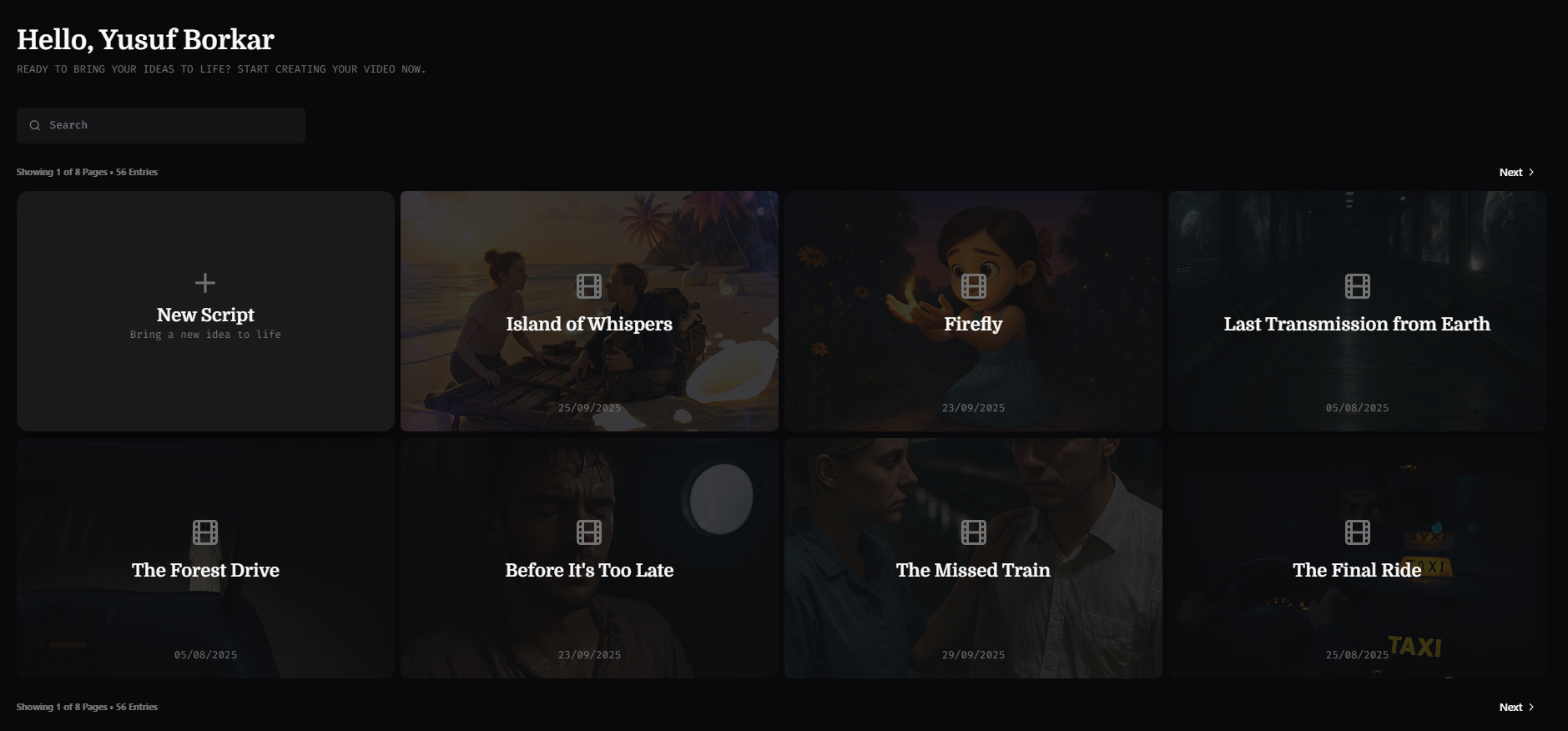Screen dimensions: 1568x731
Task: Click the film icon on Island of Whispers
Action: point(589,286)
